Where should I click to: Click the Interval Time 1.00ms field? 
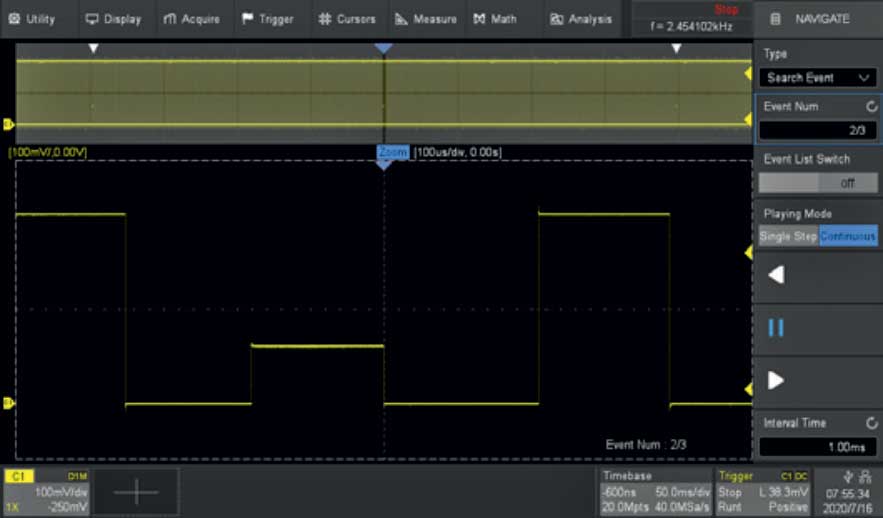click(817, 447)
